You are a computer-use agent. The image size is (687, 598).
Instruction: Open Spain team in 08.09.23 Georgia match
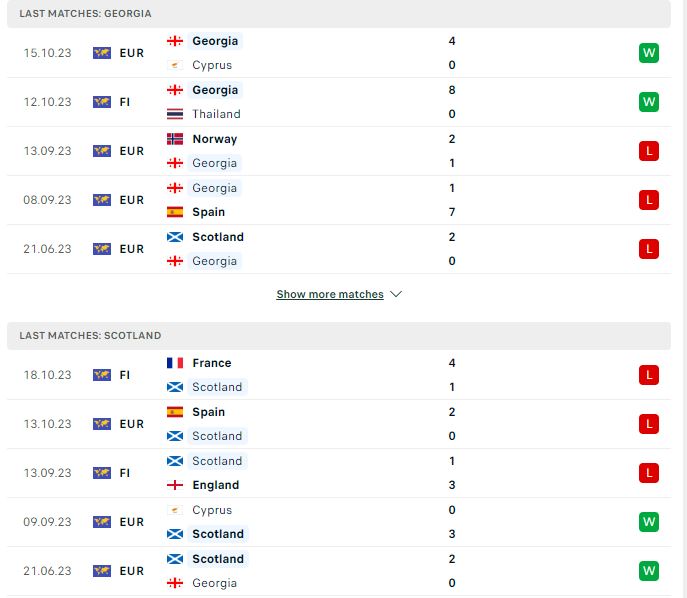209,212
